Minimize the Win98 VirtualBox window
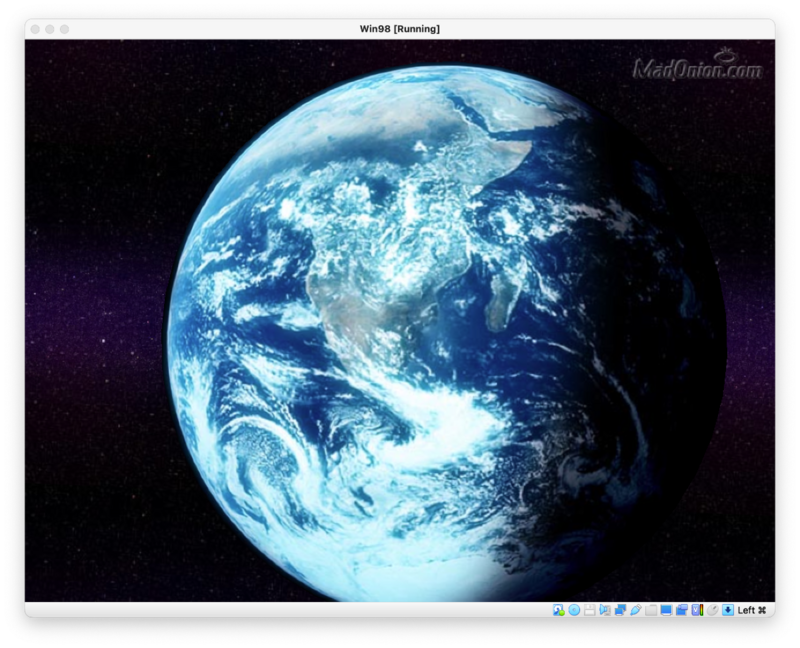 (x=49, y=29)
